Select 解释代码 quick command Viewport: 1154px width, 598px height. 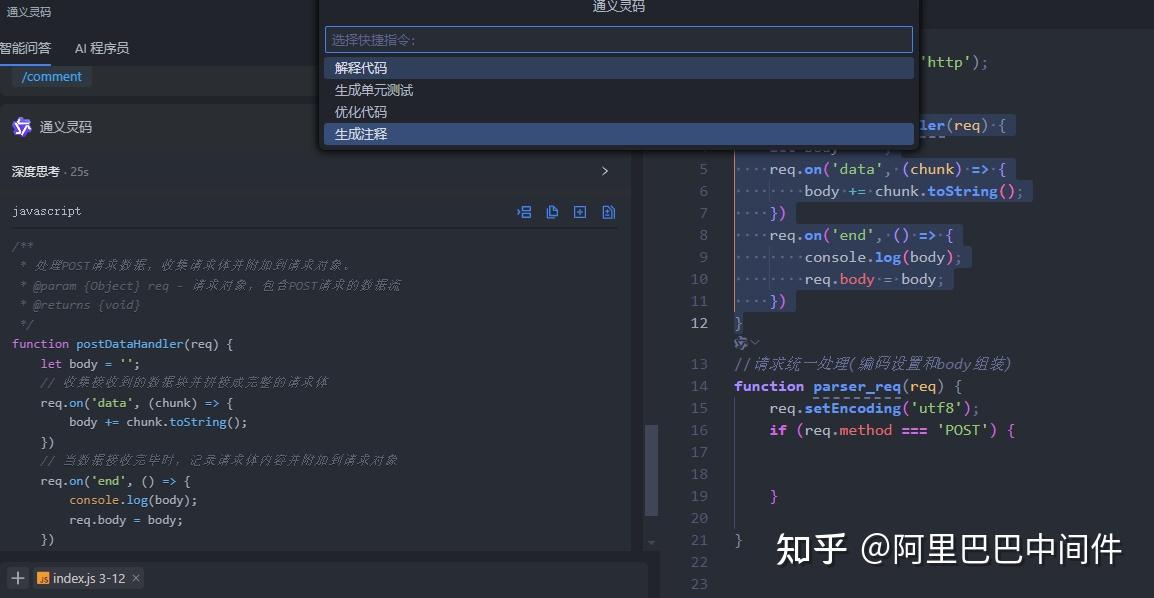618,68
